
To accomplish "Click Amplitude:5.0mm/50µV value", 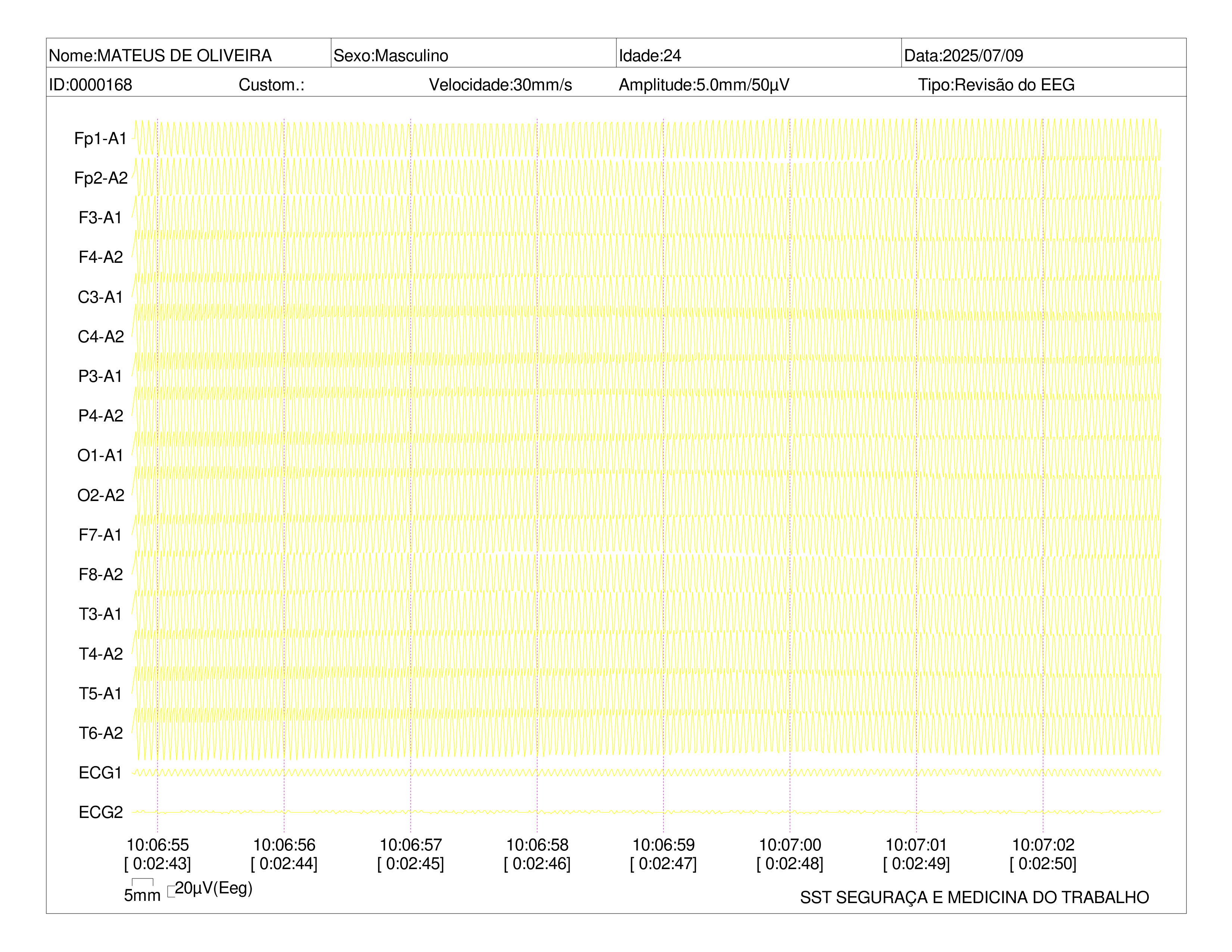I will click(x=704, y=85).
